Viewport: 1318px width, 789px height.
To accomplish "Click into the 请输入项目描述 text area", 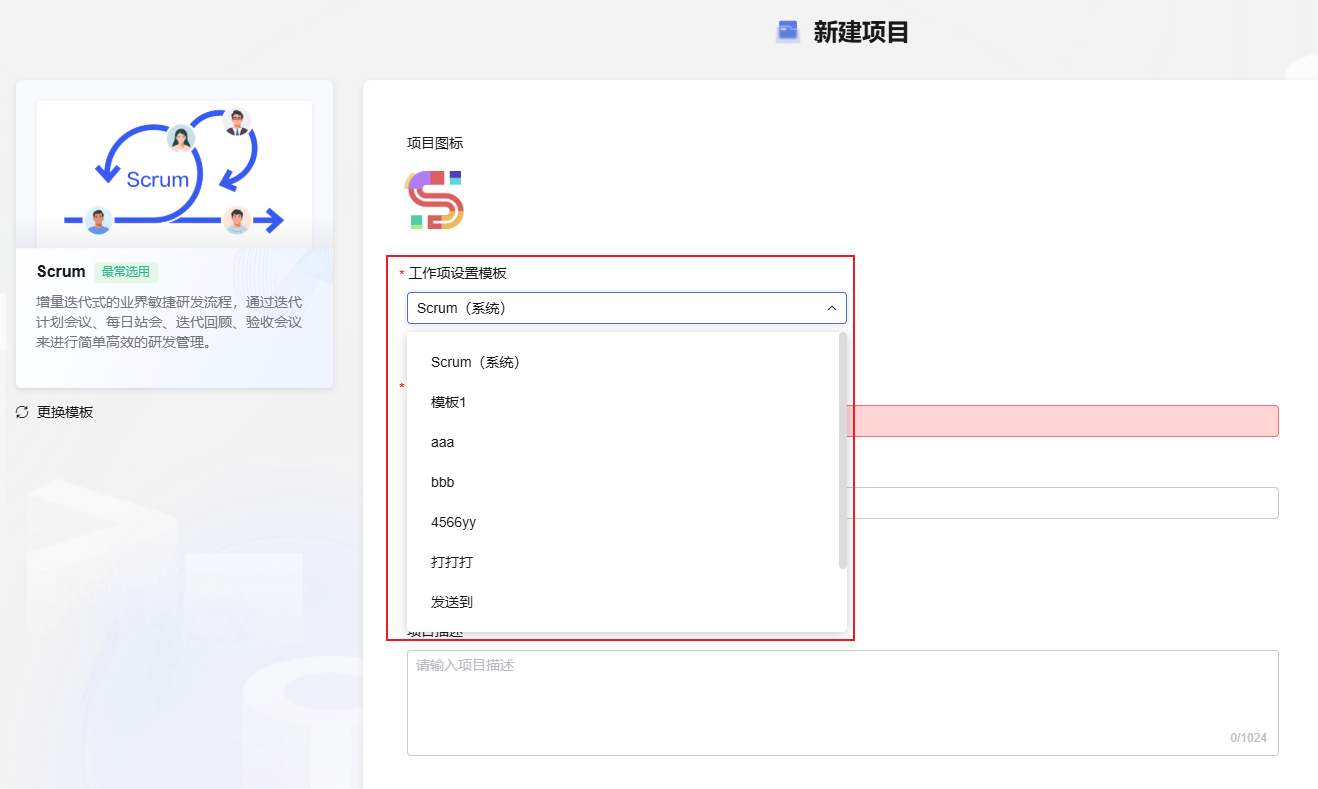I will point(842,702).
